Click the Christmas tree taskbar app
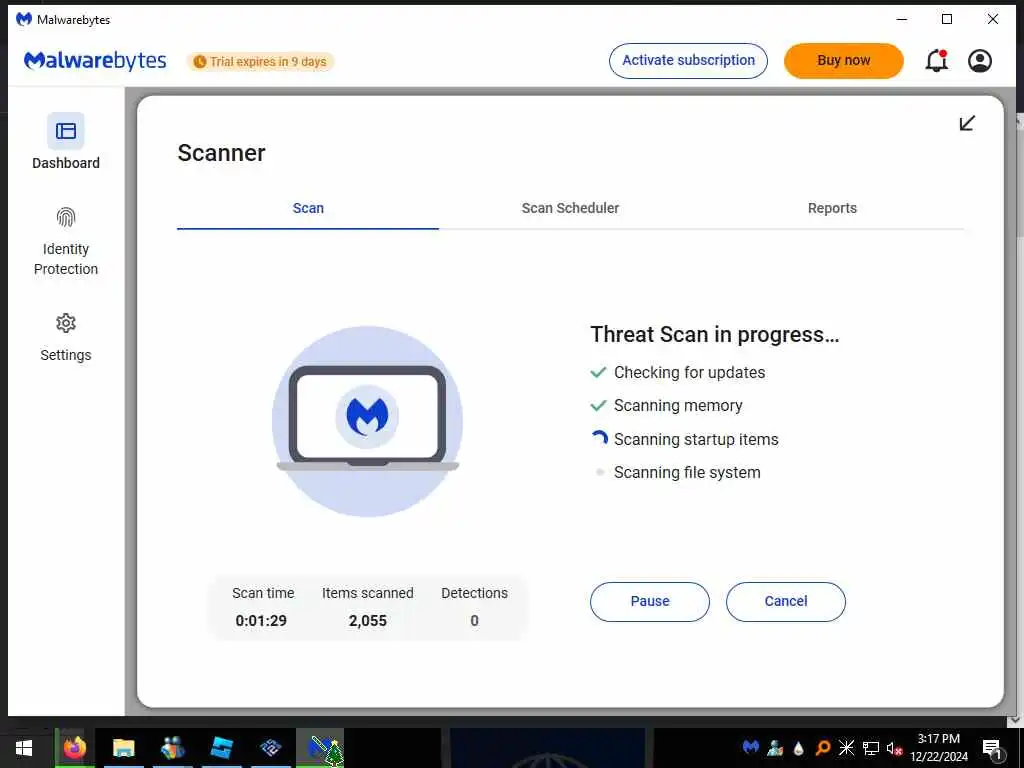This screenshot has width=1024, height=768. point(320,748)
